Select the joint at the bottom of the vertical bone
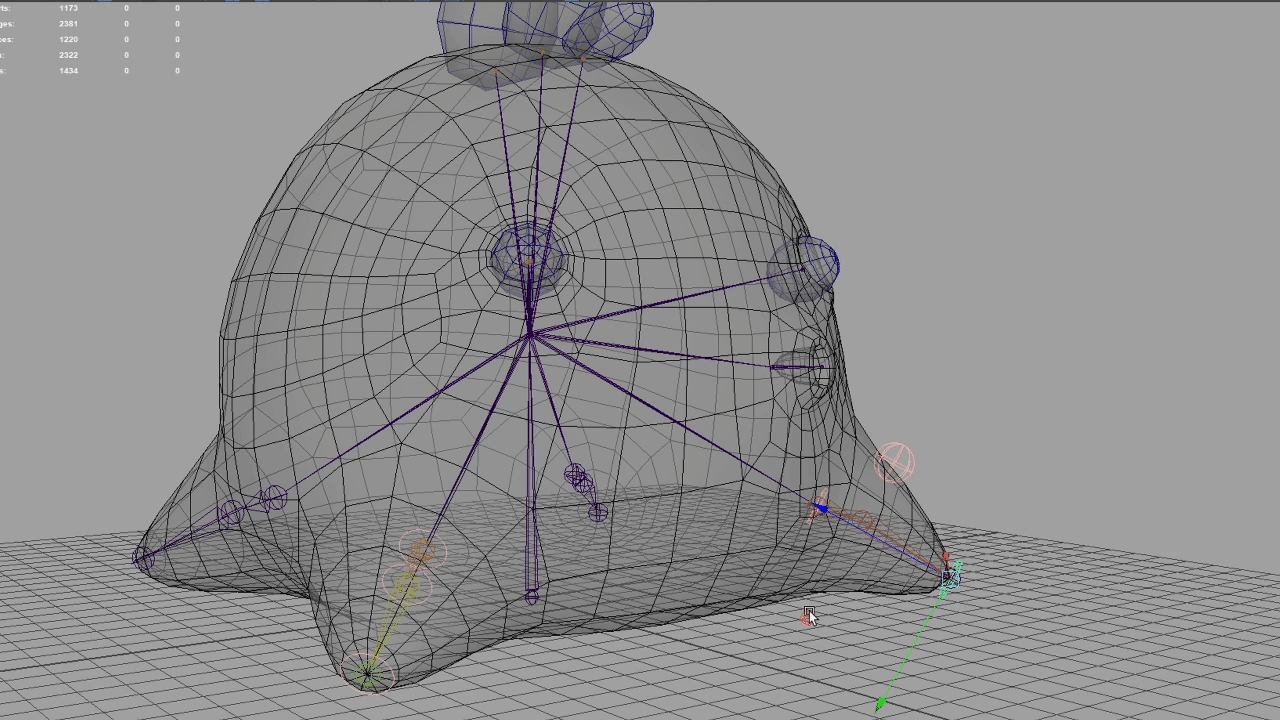Image resolution: width=1280 pixels, height=720 pixels. pos(531,597)
